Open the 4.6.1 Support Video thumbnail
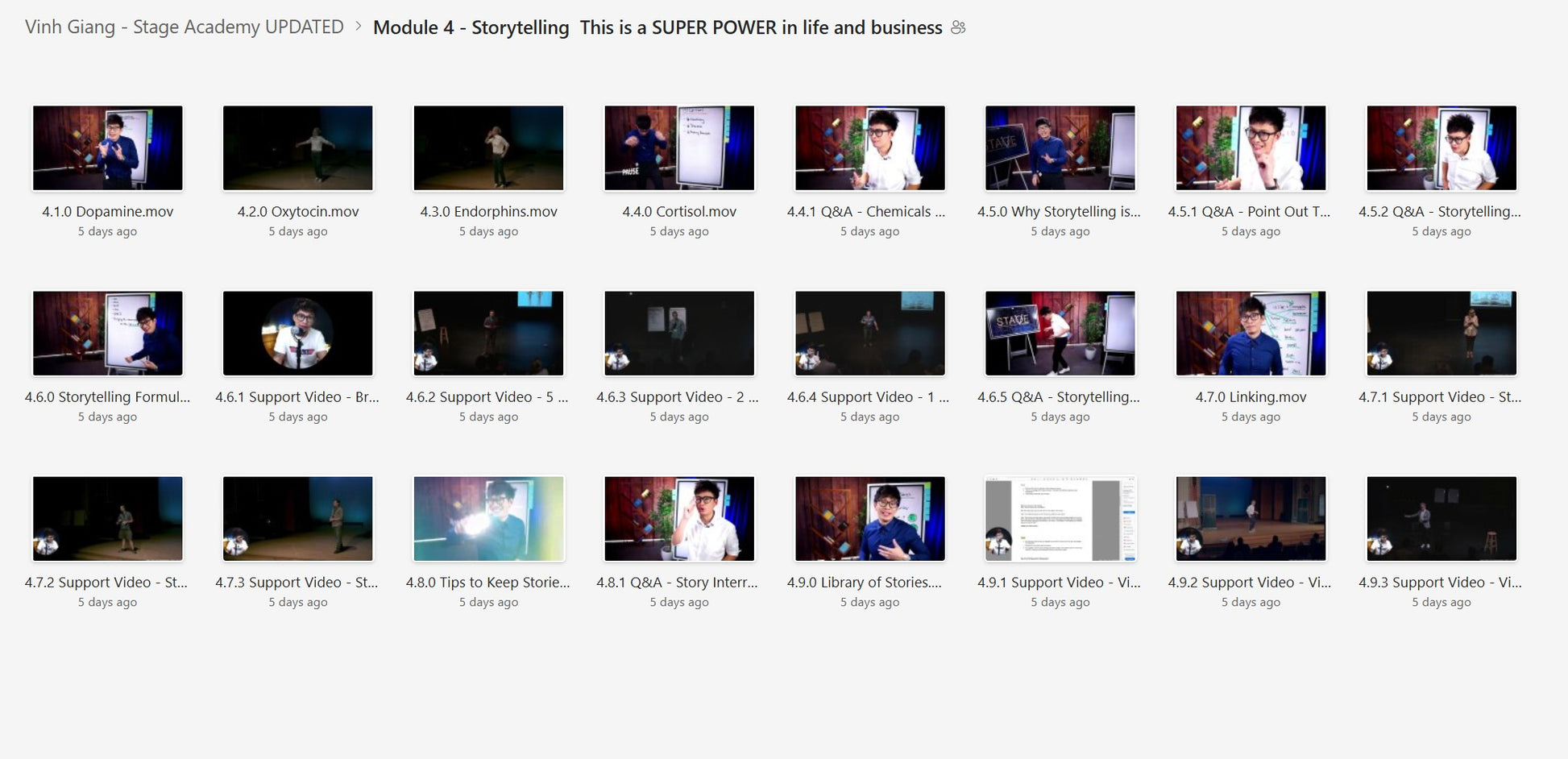 (x=298, y=334)
